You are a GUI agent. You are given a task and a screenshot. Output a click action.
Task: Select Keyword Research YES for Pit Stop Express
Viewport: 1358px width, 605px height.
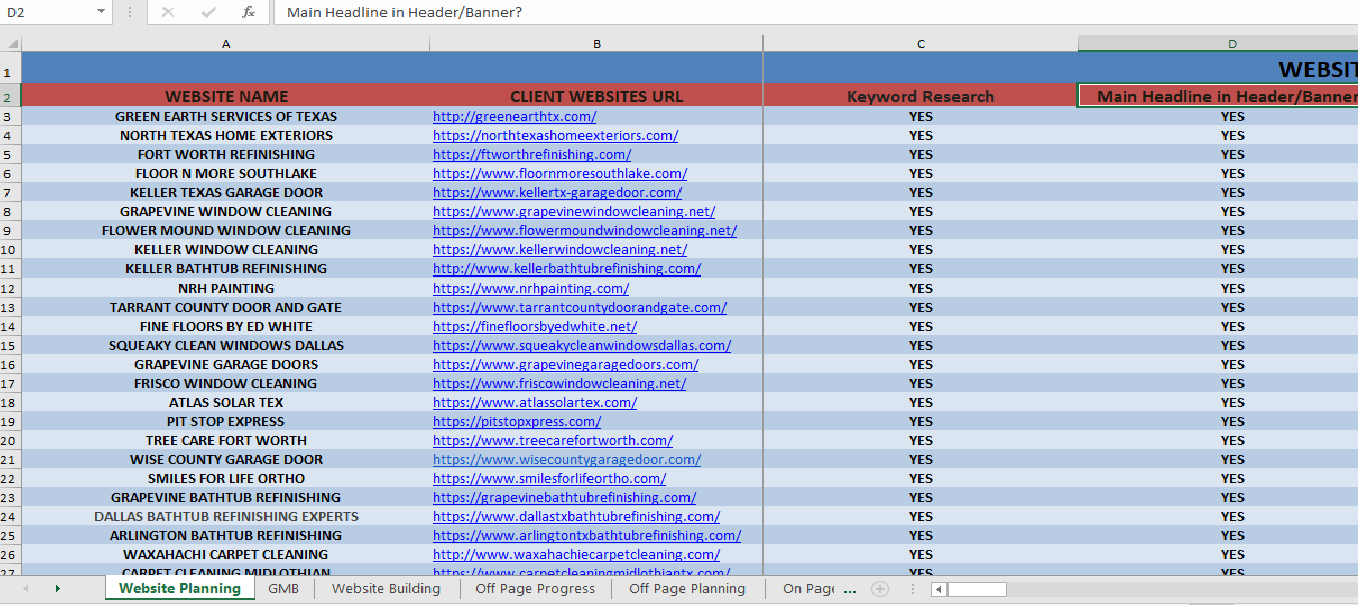pyautogui.click(x=921, y=421)
